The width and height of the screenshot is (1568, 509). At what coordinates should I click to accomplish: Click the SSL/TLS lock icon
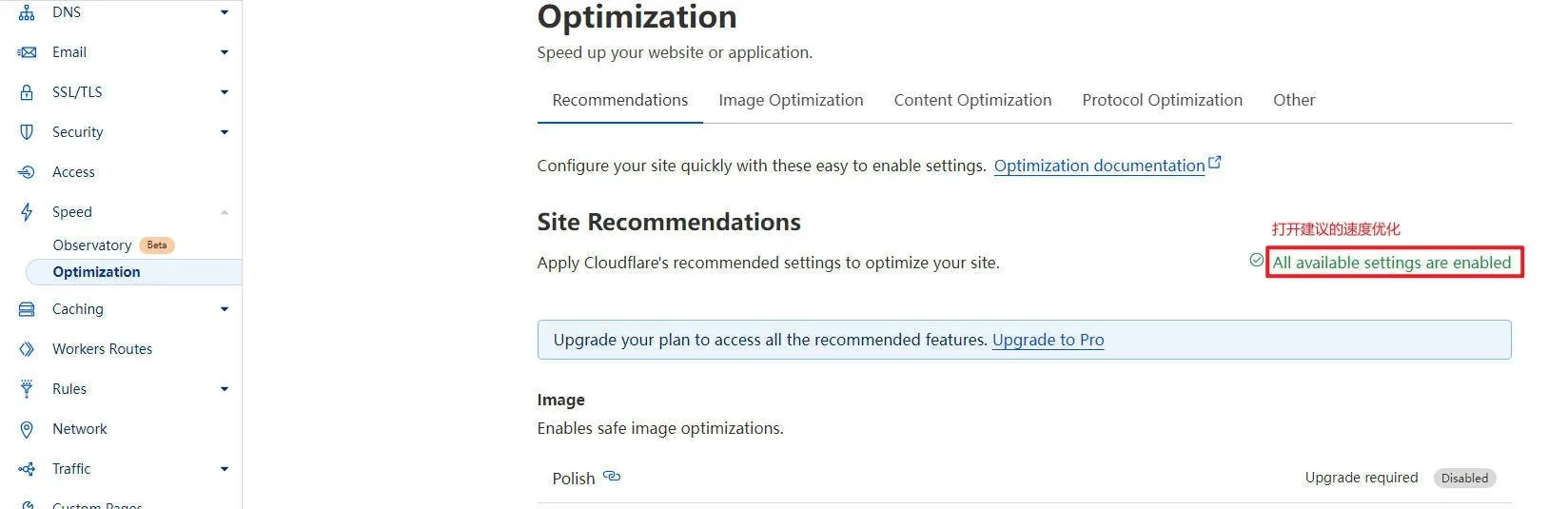coord(27,92)
